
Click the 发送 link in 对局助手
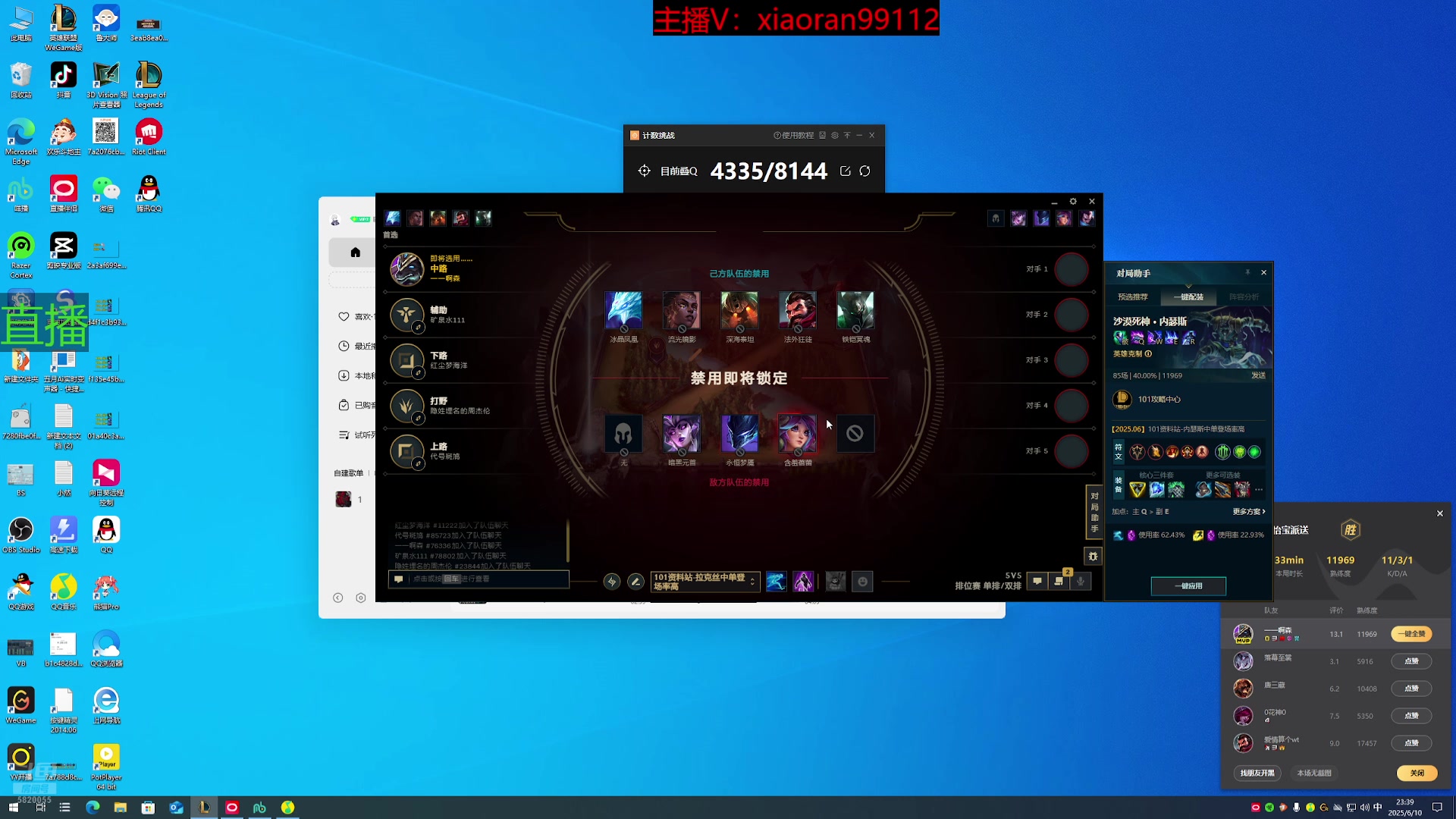click(x=1258, y=375)
